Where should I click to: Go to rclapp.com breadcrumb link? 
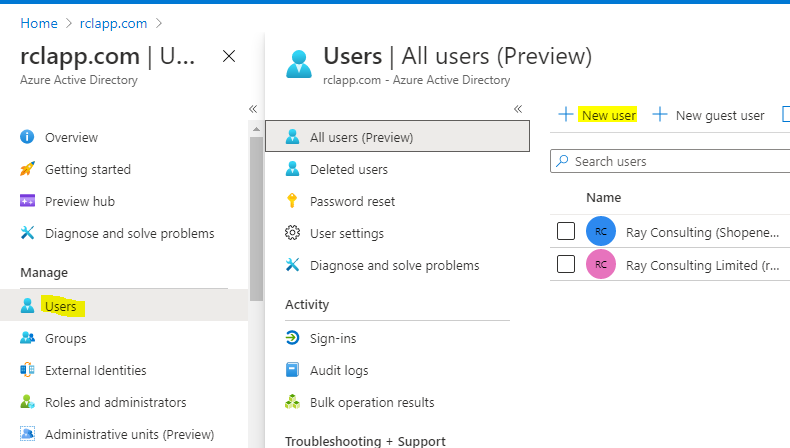pyautogui.click(x=113, y=23)
